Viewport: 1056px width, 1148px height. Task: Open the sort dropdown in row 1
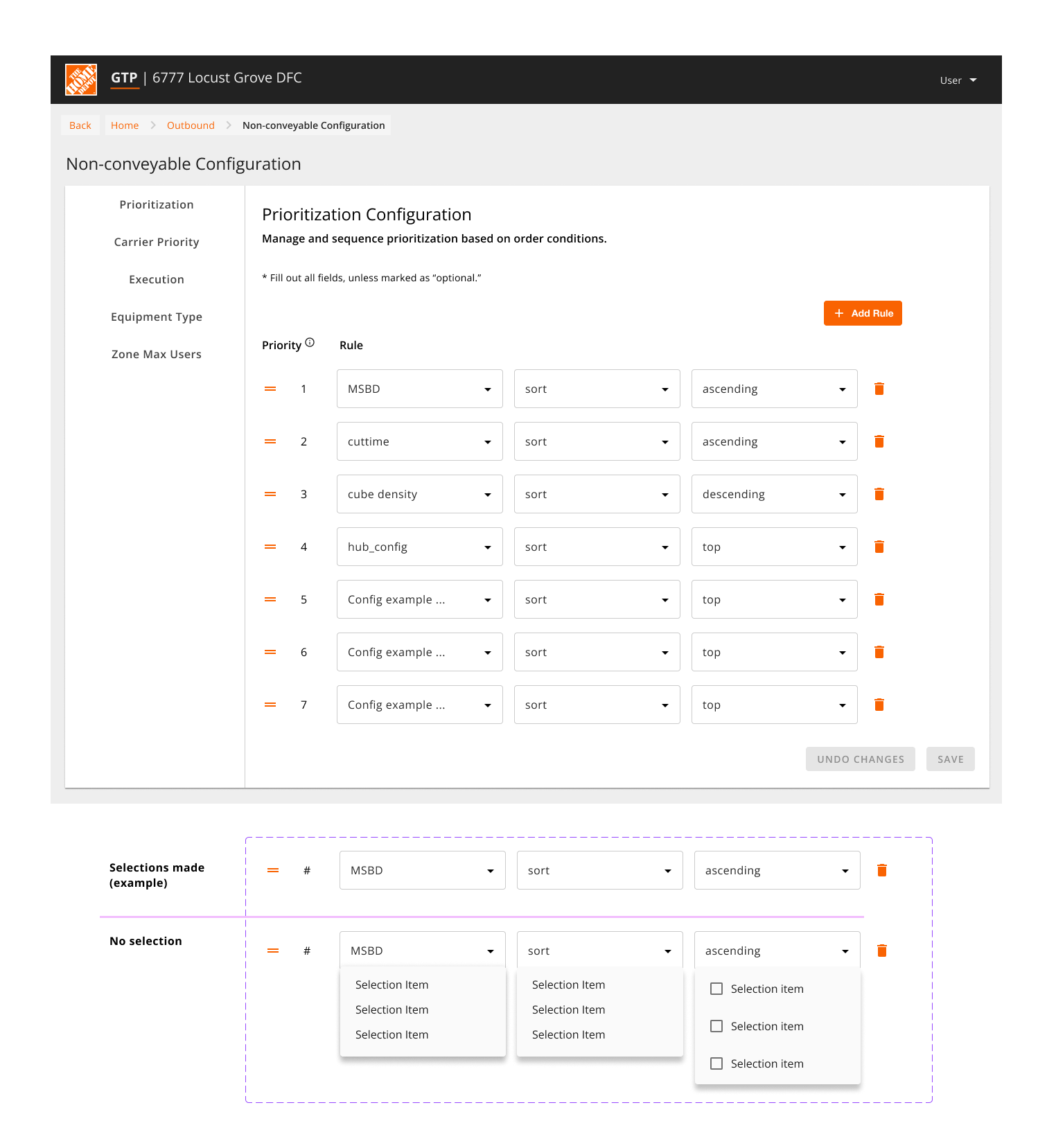[x=597, y=389]
